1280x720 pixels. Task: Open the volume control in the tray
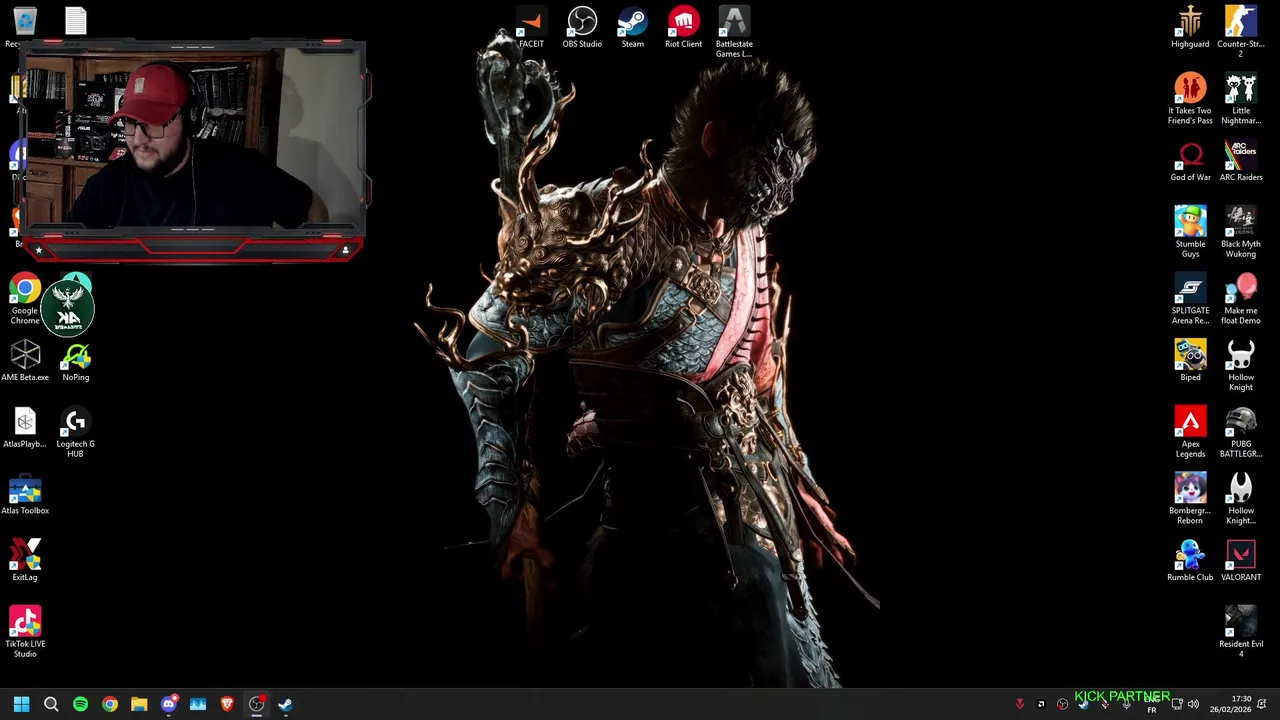coord(1193,704)
